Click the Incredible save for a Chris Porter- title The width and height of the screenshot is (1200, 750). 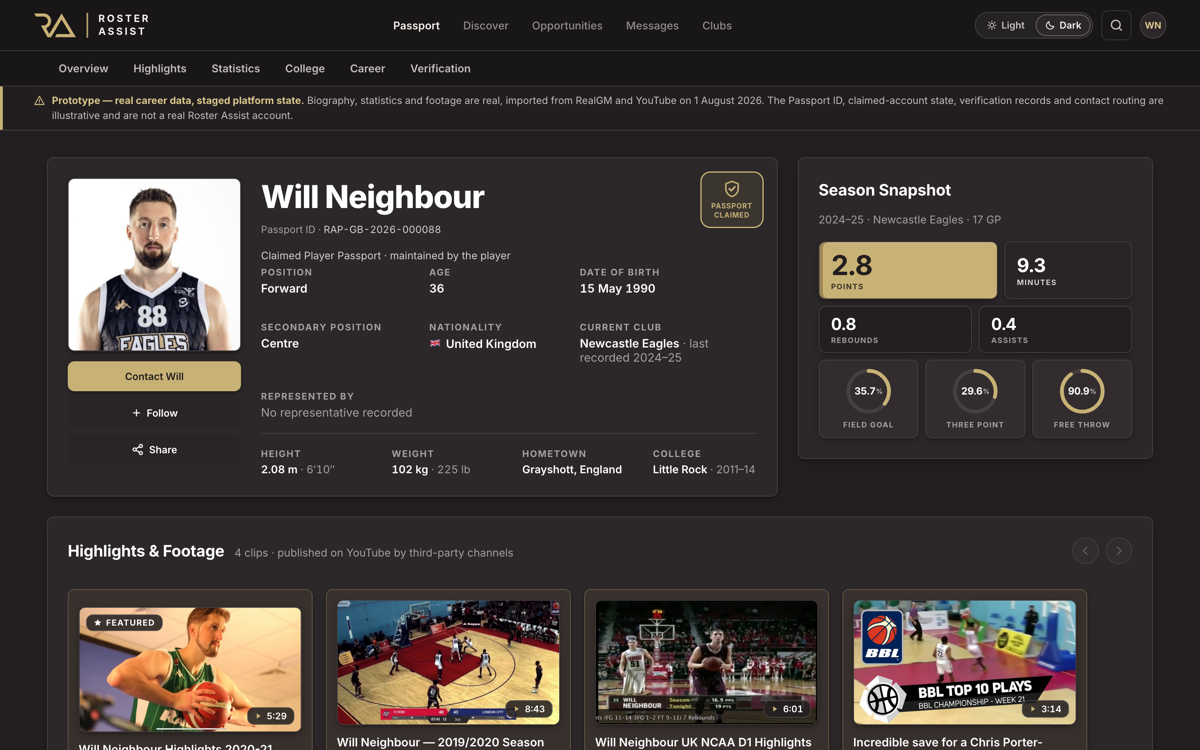pos(948,743)
